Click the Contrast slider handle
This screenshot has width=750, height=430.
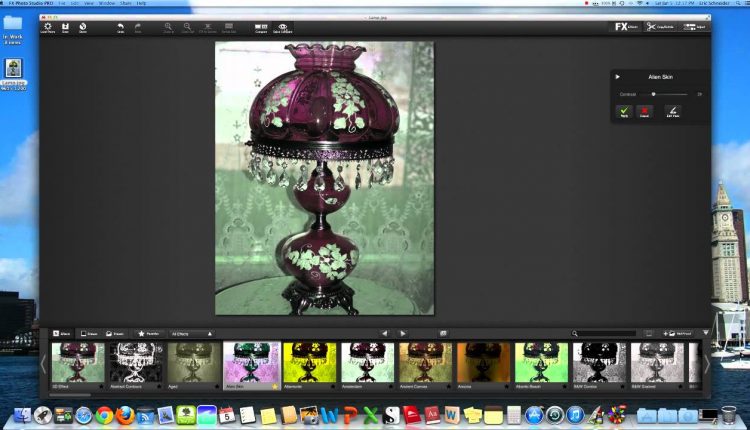(653, 94)
